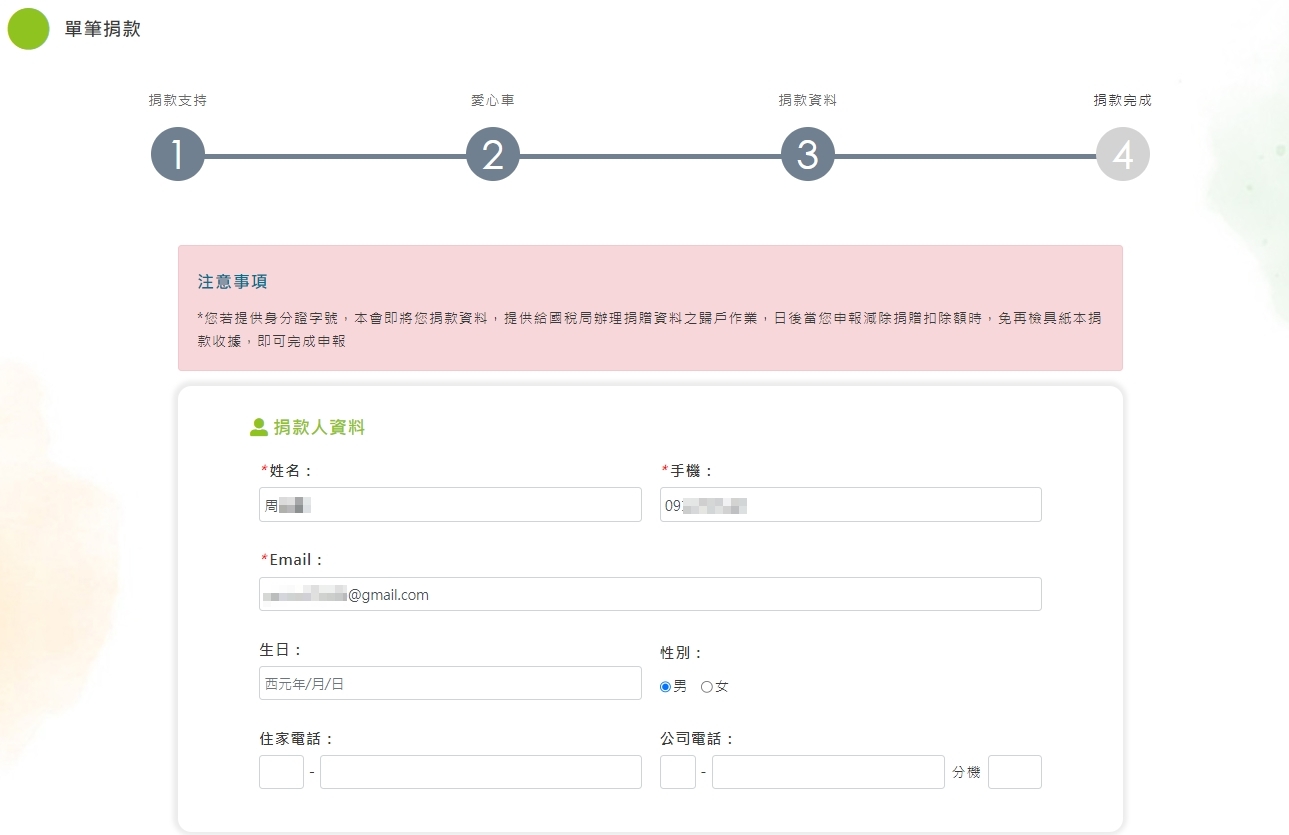Viewport: 1289px width, 835px height.
Task: Click the 分機 extension input box
Action: [x=1014, y=772]
